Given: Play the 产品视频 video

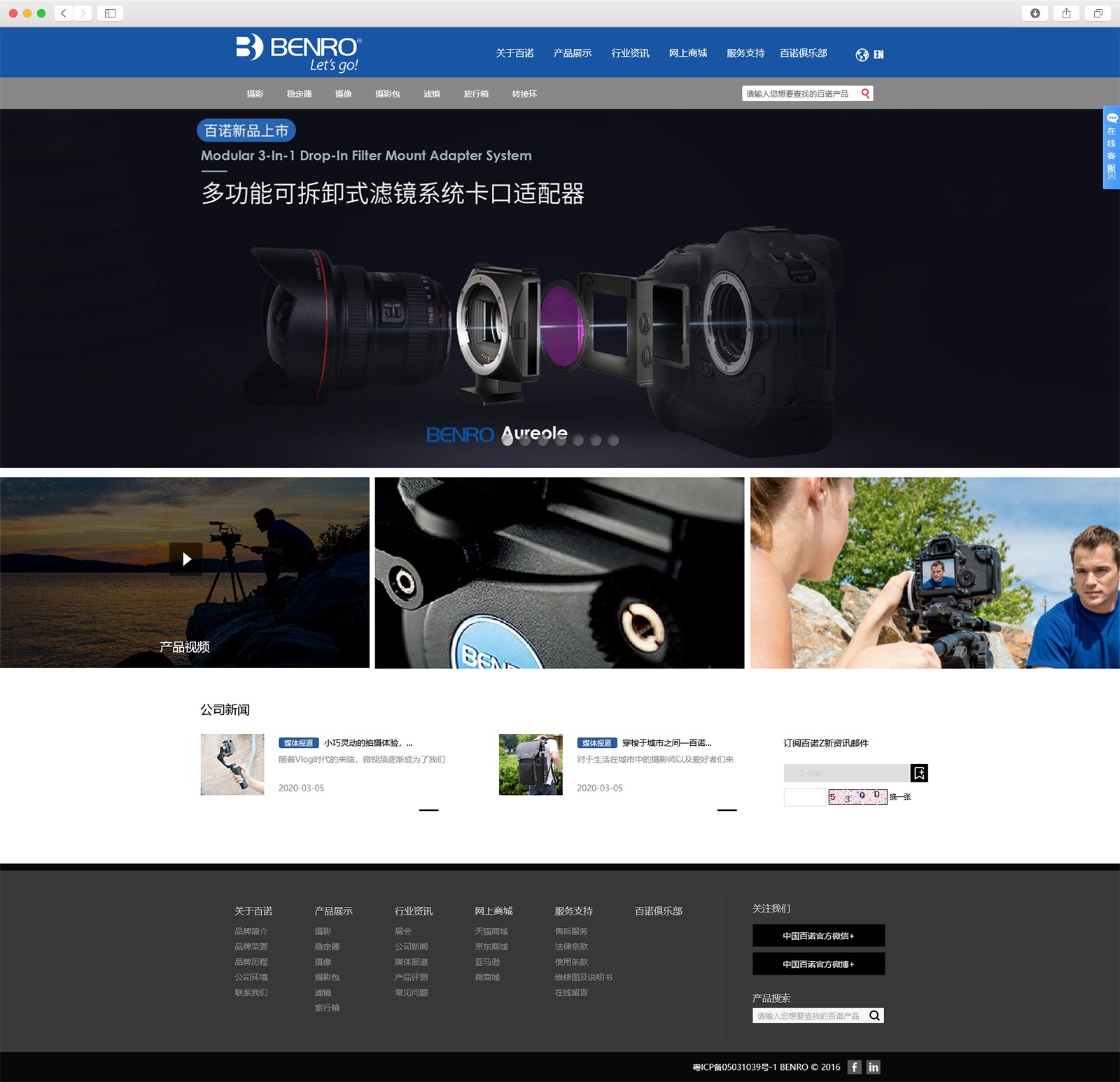Looking at the screenshot, I should click(x=185, y=559).
